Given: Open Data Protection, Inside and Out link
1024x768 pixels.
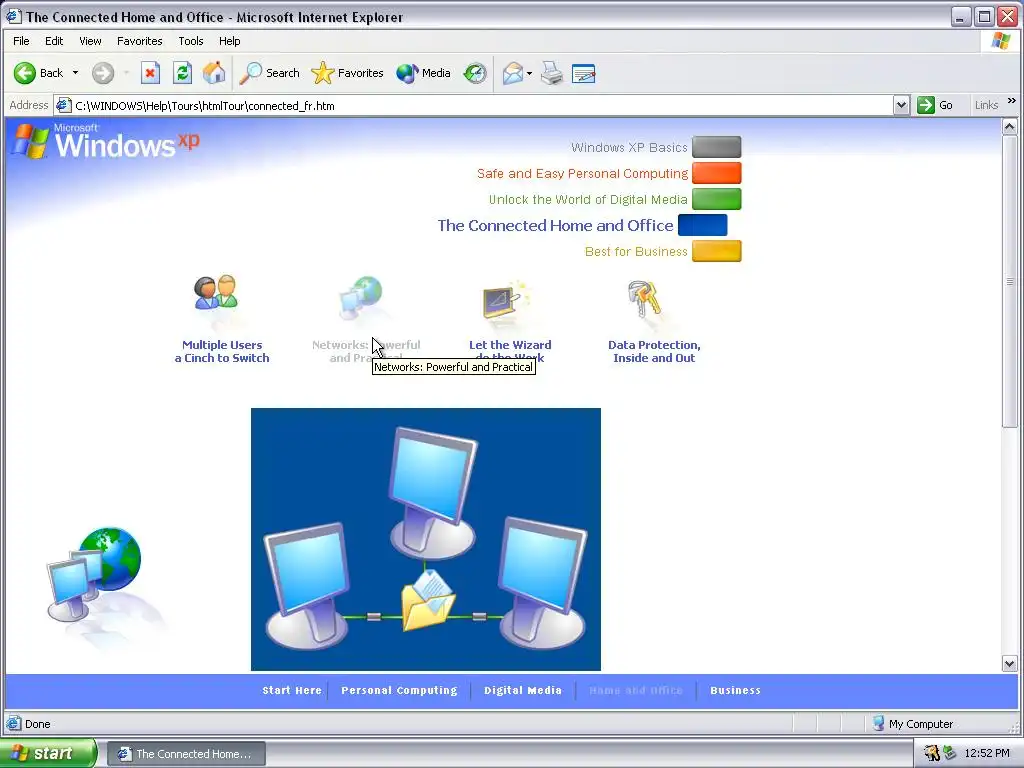Looking at the screenshot, I should pos(654,351).
